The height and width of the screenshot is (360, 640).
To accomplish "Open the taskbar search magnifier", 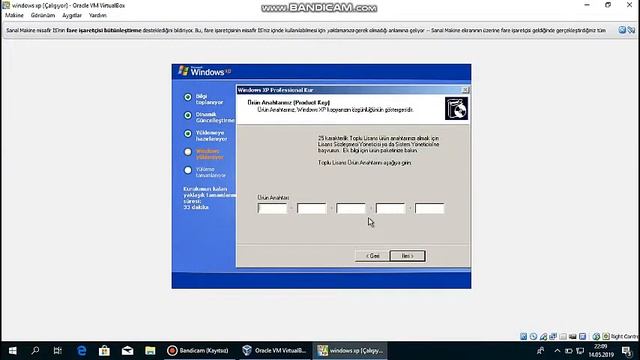I will tap(35, 351).
